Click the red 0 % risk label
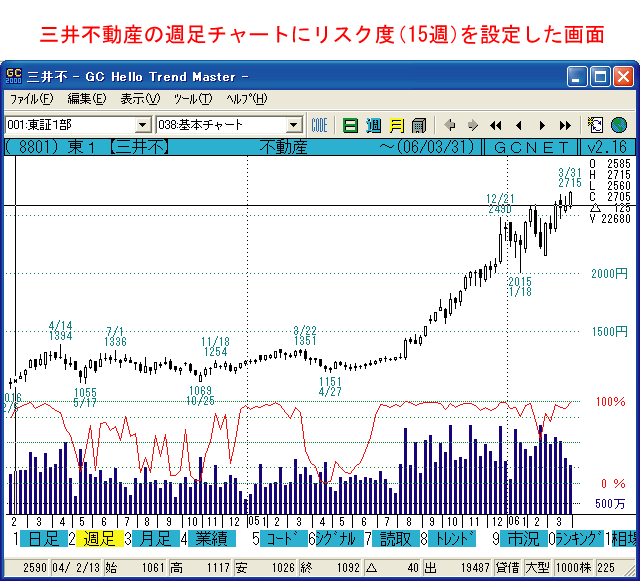The width and height of the screenshot is (640, 581). pos(613,484)
